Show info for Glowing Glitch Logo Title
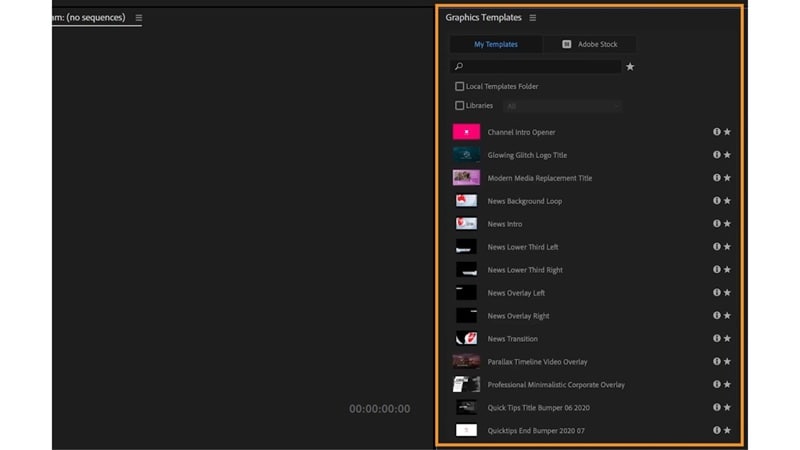The width and height of the screenshot is (800, 450). coord(717,155)
